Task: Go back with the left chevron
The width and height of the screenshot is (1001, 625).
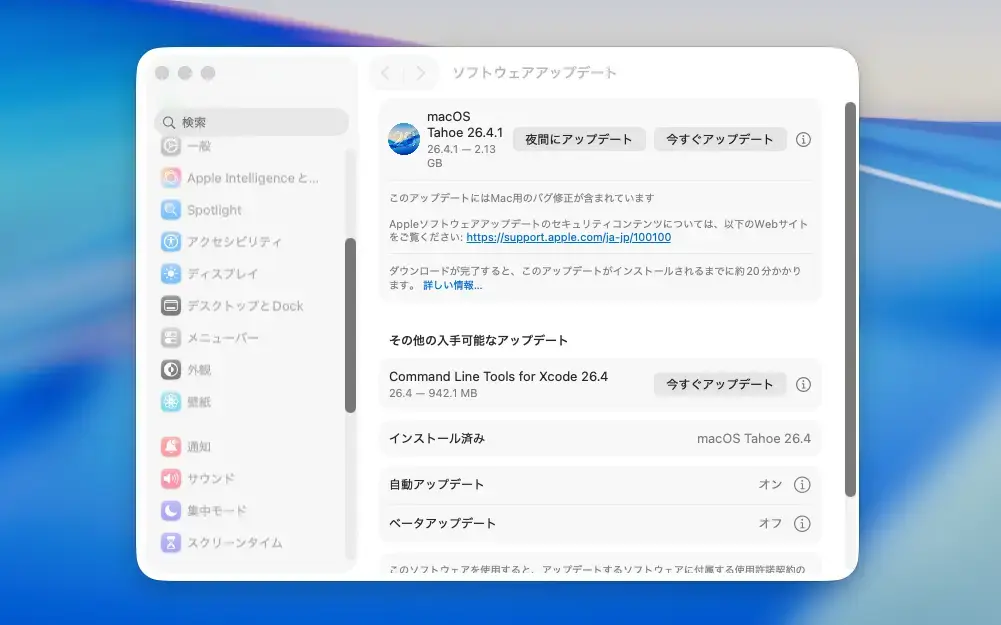Action: coord(385,73)
